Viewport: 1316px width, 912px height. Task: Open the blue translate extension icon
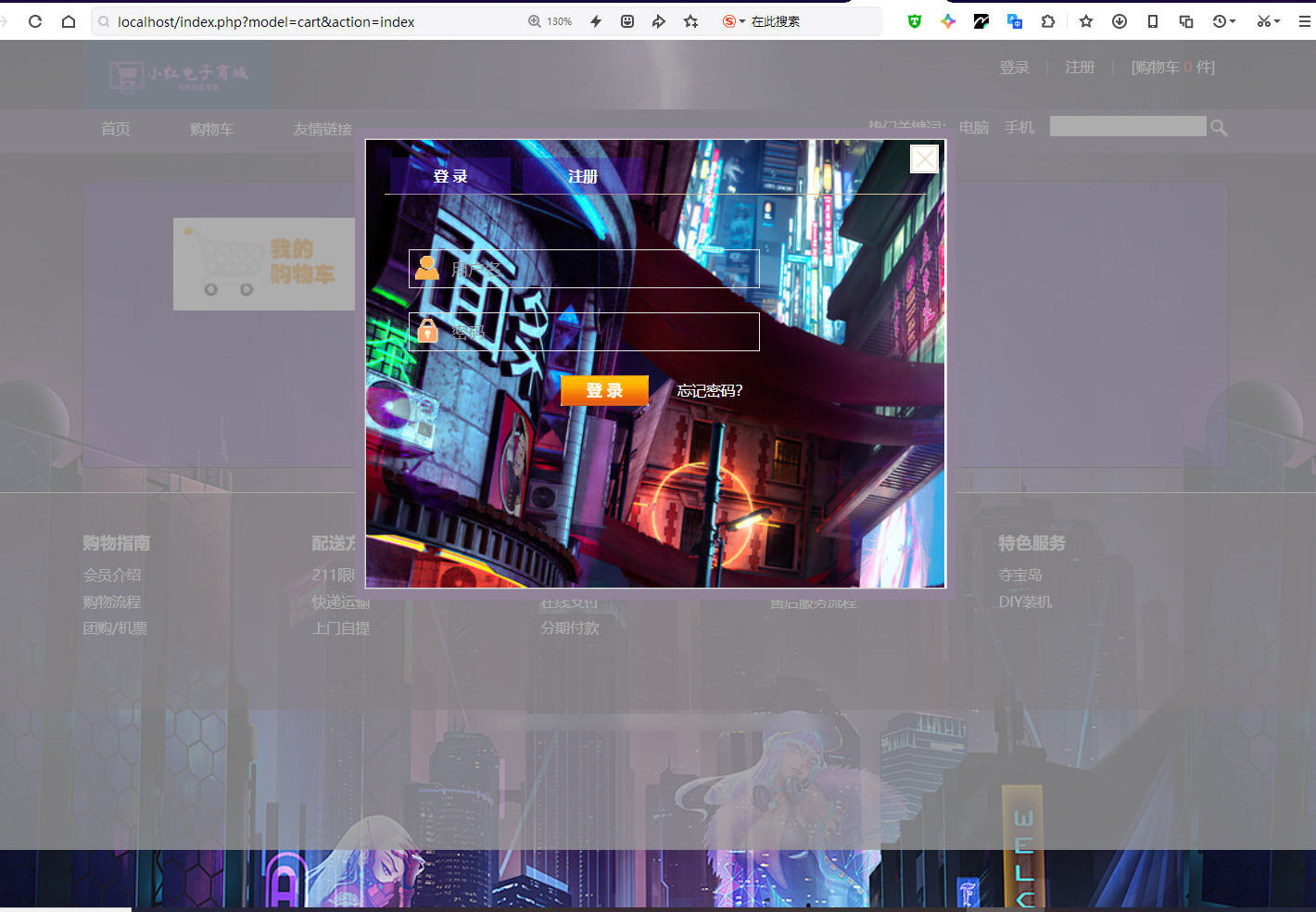pos(1015,21)
